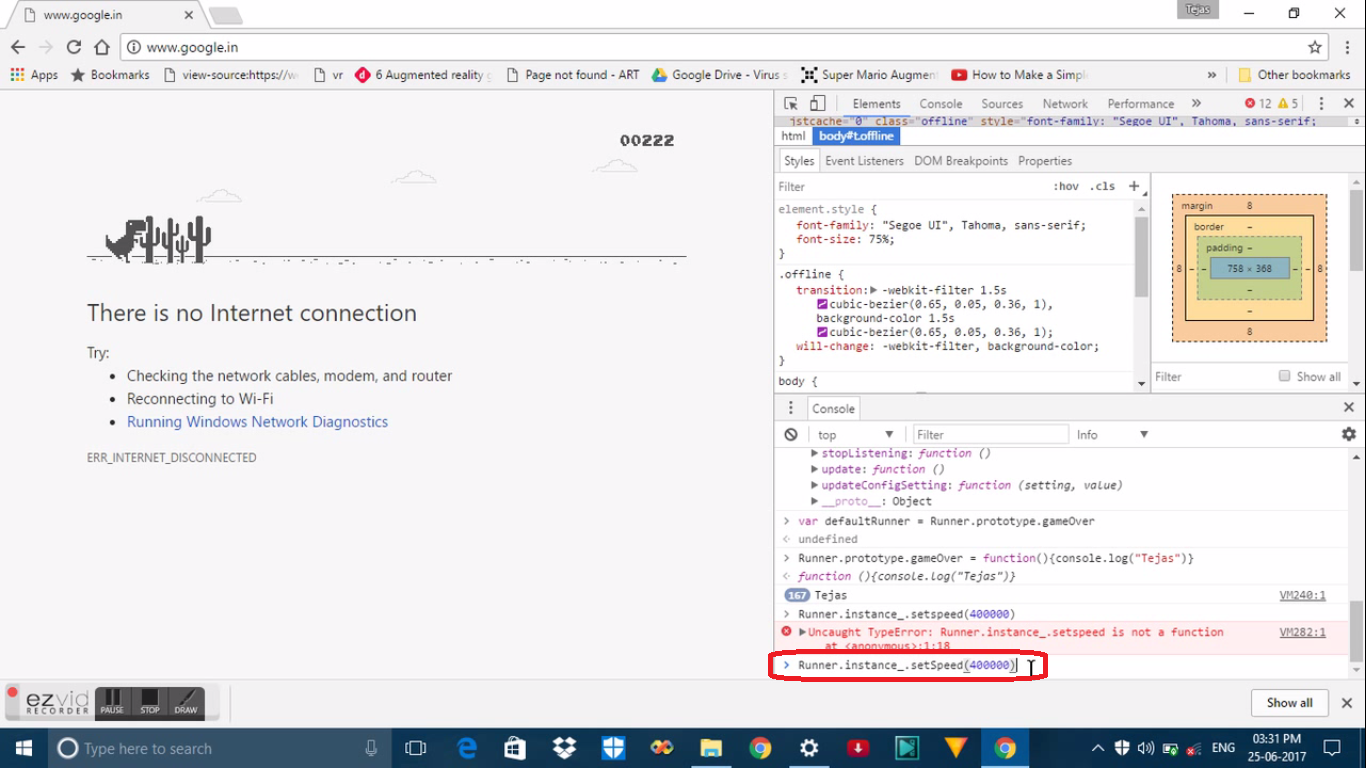The image size is (1366, 768).
Task: Open the Info log level dropdown
Action: pos(1112,434)
